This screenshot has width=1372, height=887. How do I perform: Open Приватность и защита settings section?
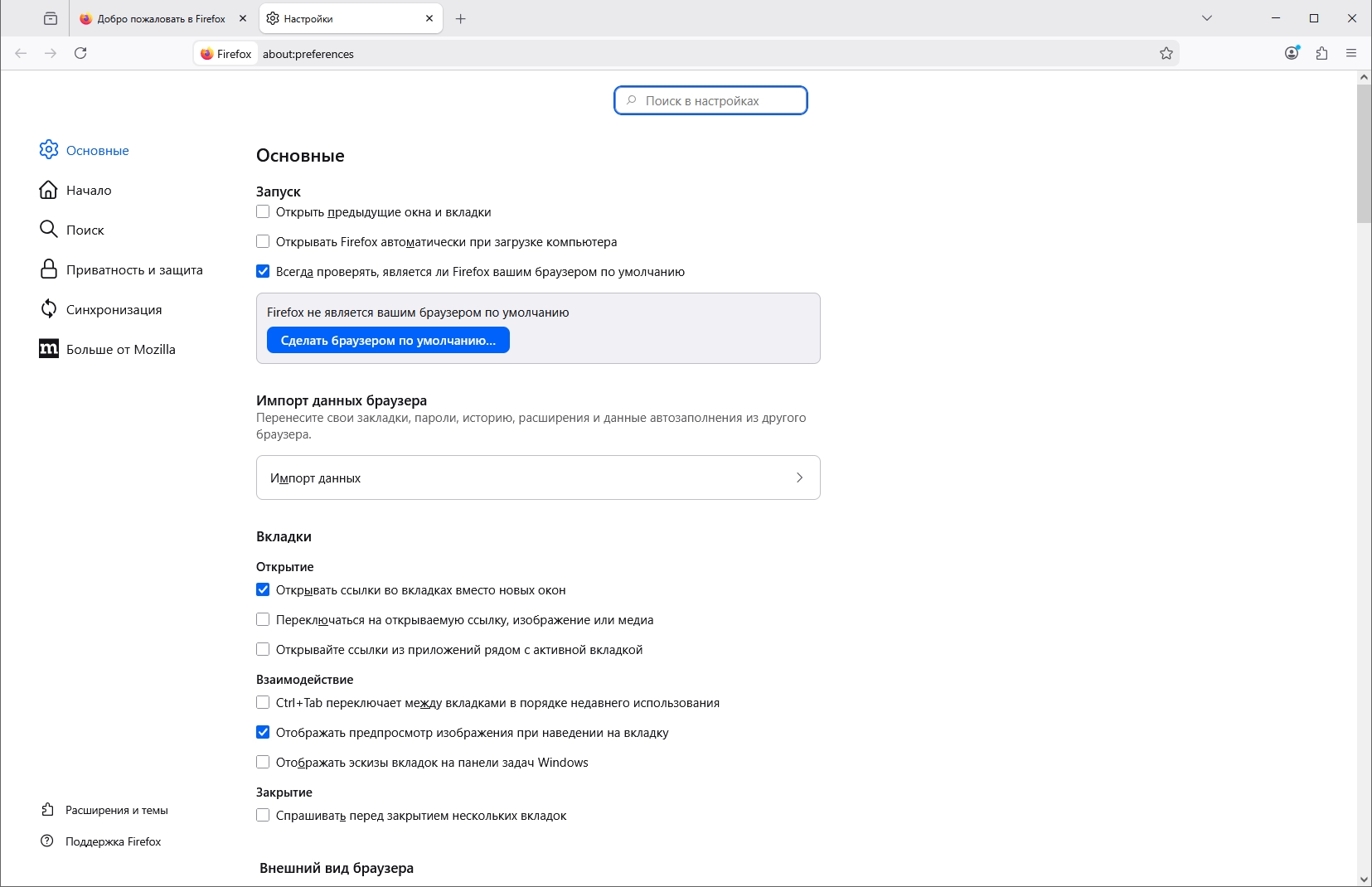coord(133,269)
